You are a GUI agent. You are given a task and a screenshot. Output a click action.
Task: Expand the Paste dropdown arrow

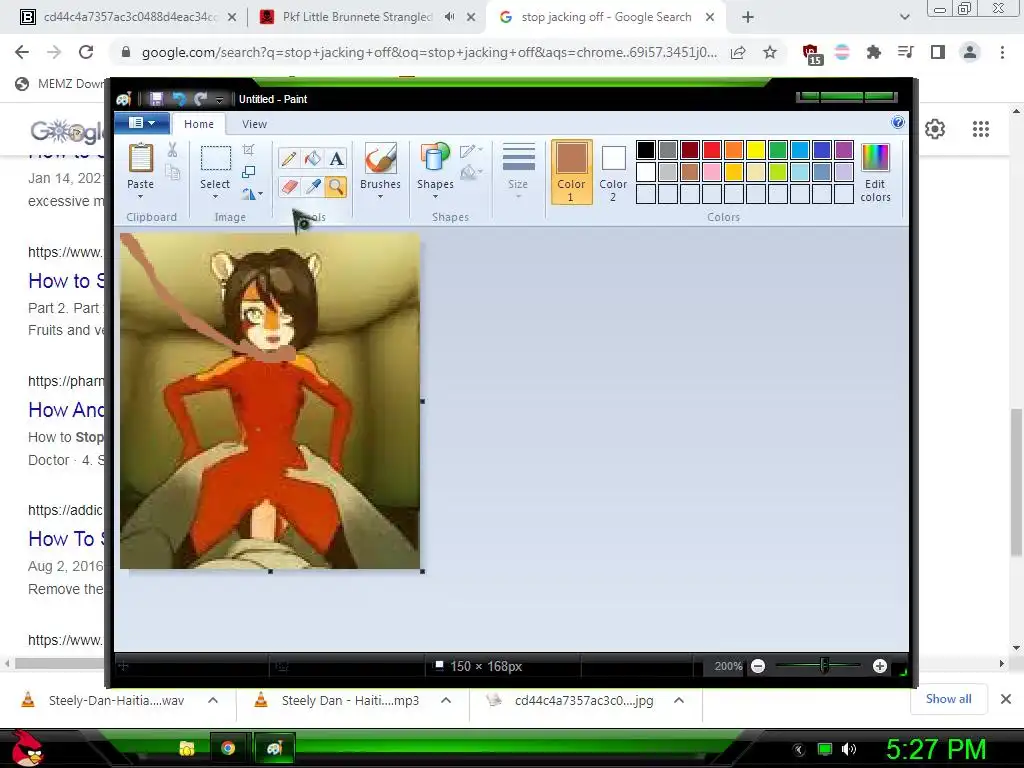point(140,197)
